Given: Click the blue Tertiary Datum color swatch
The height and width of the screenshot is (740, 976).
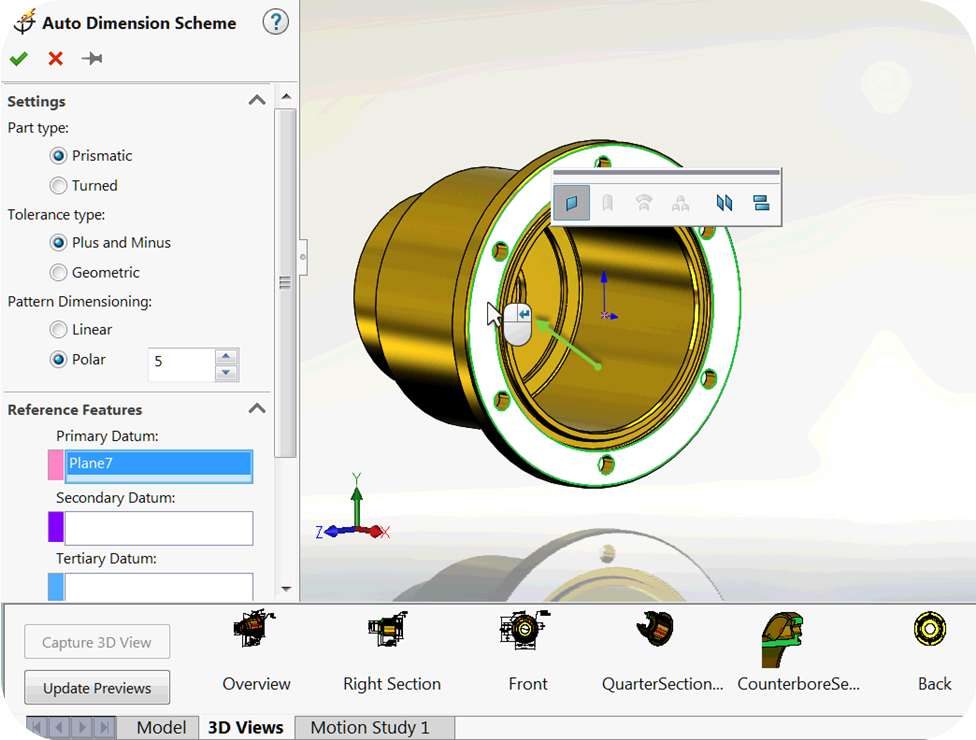Looking at the screenshot, I should 55,587.
